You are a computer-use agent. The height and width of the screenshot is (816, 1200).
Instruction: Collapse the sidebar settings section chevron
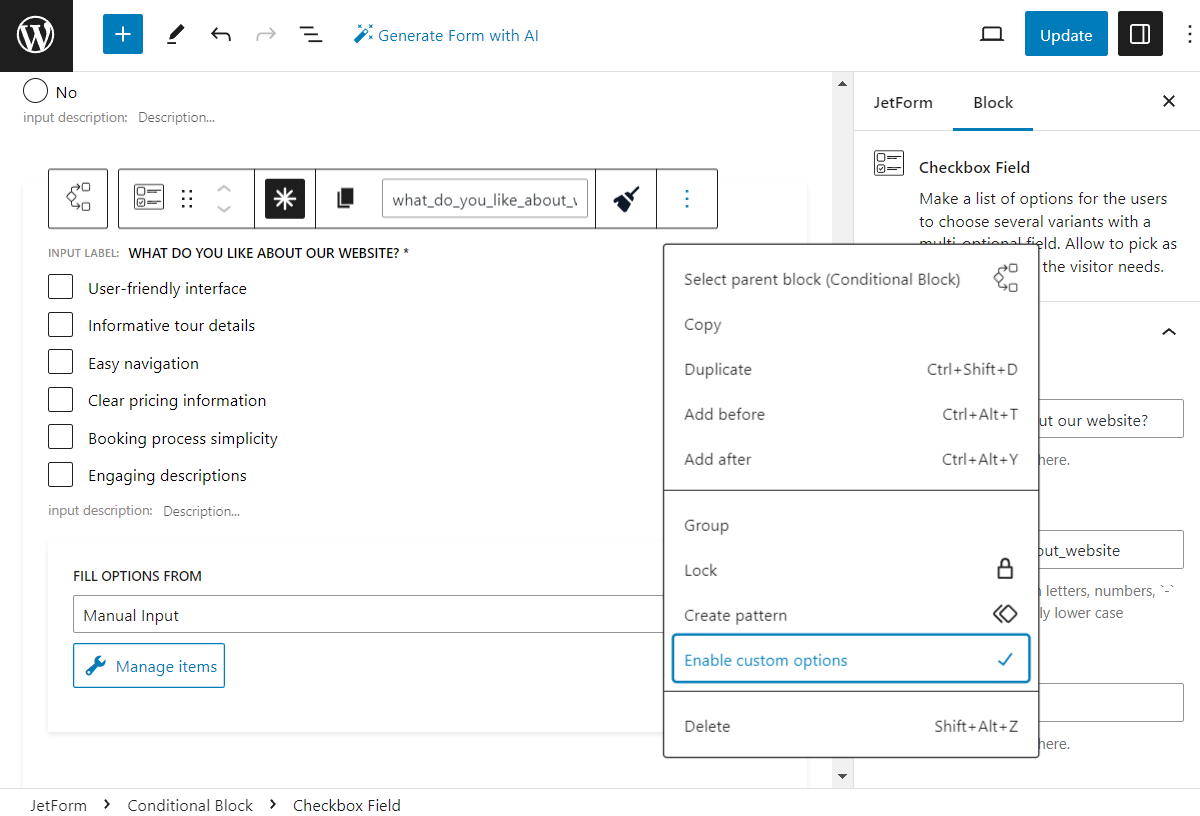pos(1168,331)
